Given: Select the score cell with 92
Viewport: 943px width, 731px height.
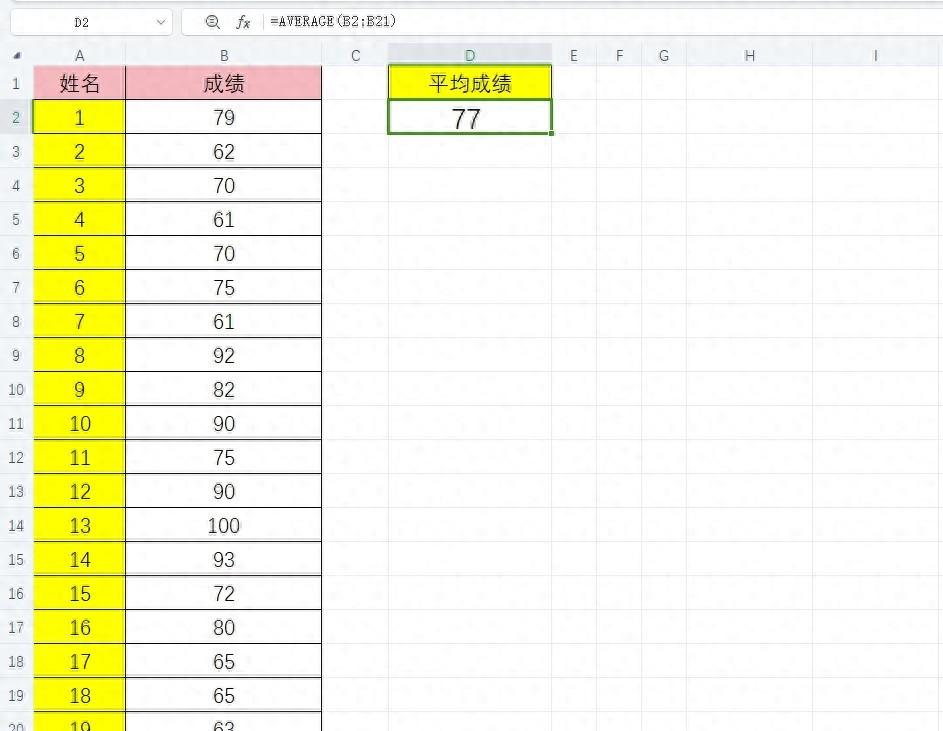Looking at the screenshot, I should 224,355.
